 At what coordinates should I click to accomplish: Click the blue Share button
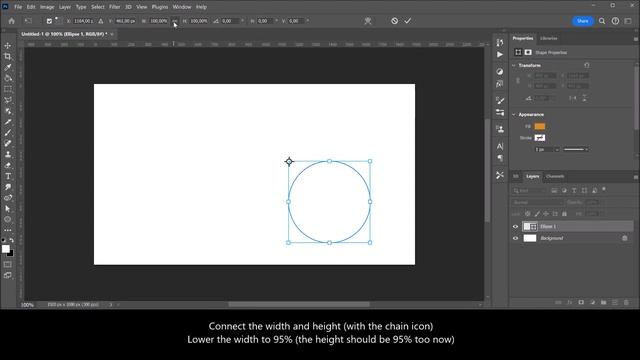pos(582,21)
